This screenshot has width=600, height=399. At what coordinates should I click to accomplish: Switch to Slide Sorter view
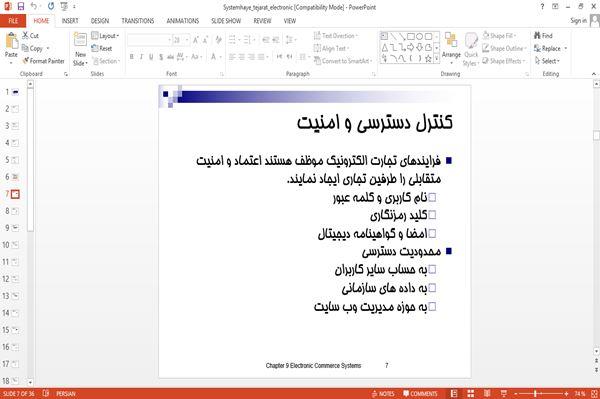(471, 394)
